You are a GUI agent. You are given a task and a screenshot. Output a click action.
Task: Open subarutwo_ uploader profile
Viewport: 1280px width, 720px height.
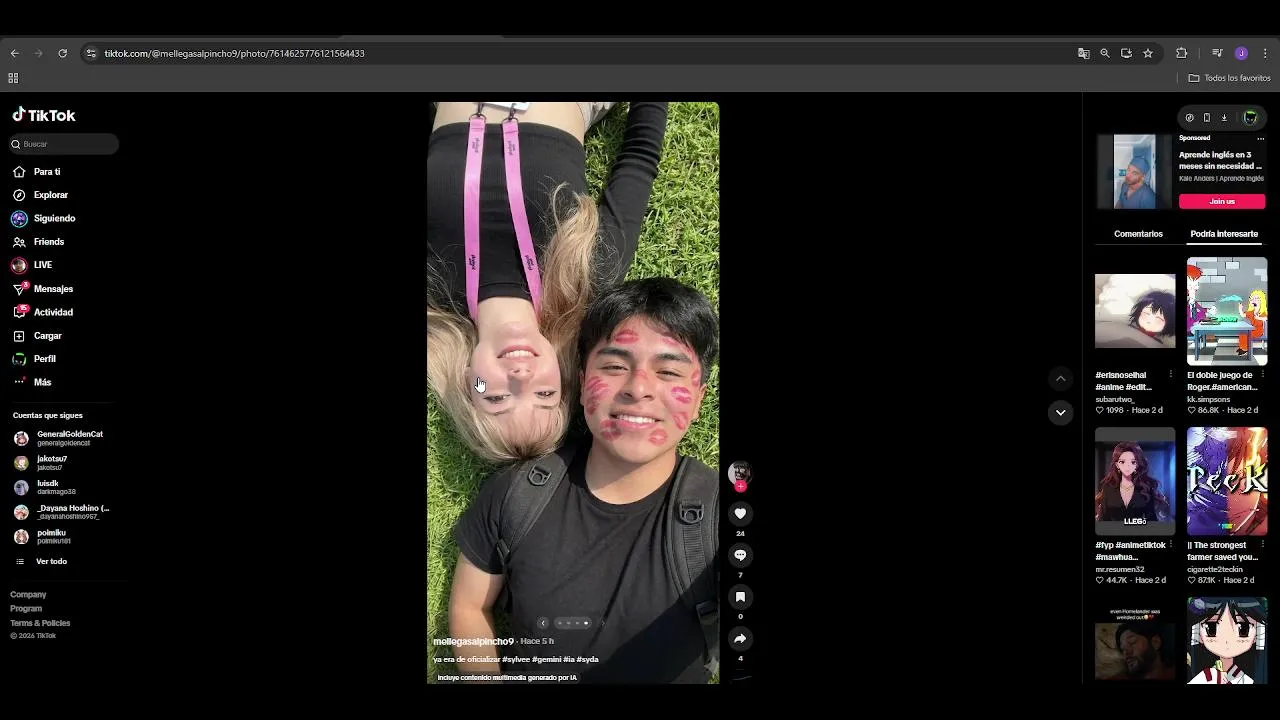(x=1115, y=399)
